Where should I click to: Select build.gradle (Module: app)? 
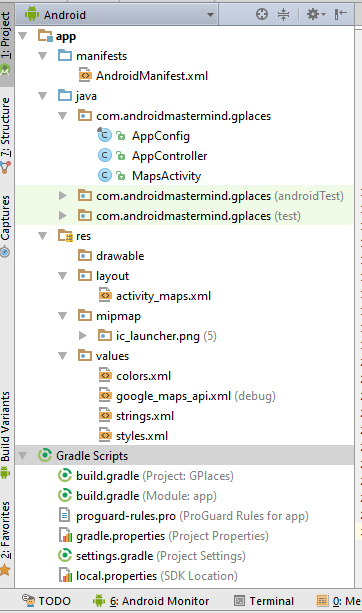146,496
